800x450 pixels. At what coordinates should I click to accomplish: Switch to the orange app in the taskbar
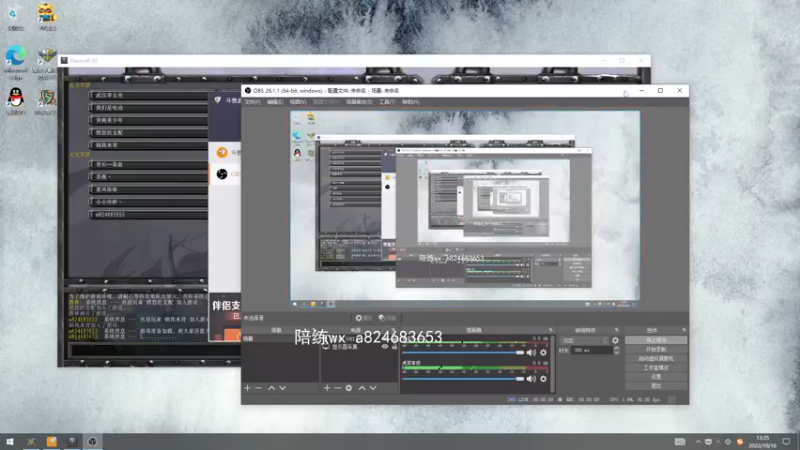click(x=52, y=441)
